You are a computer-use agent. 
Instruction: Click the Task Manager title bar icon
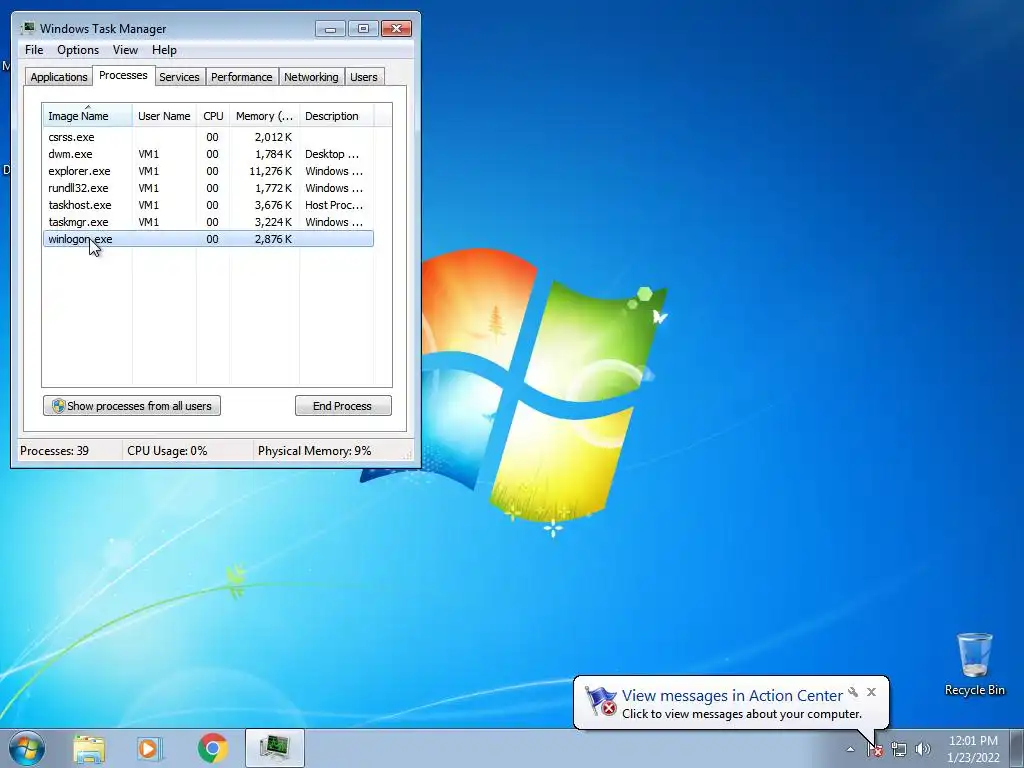pos(27,28)
